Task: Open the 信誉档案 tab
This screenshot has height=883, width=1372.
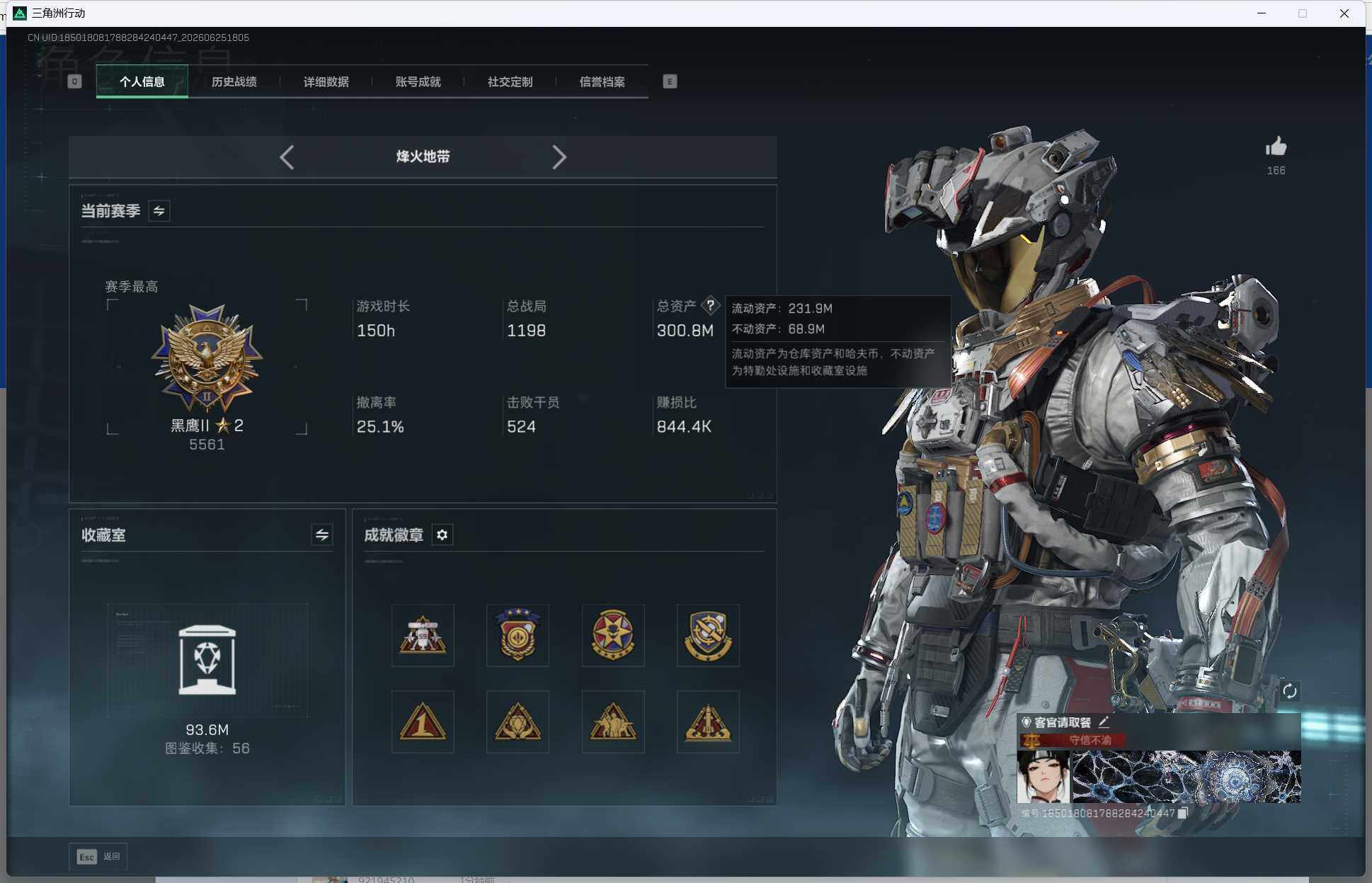Action: 602,81
